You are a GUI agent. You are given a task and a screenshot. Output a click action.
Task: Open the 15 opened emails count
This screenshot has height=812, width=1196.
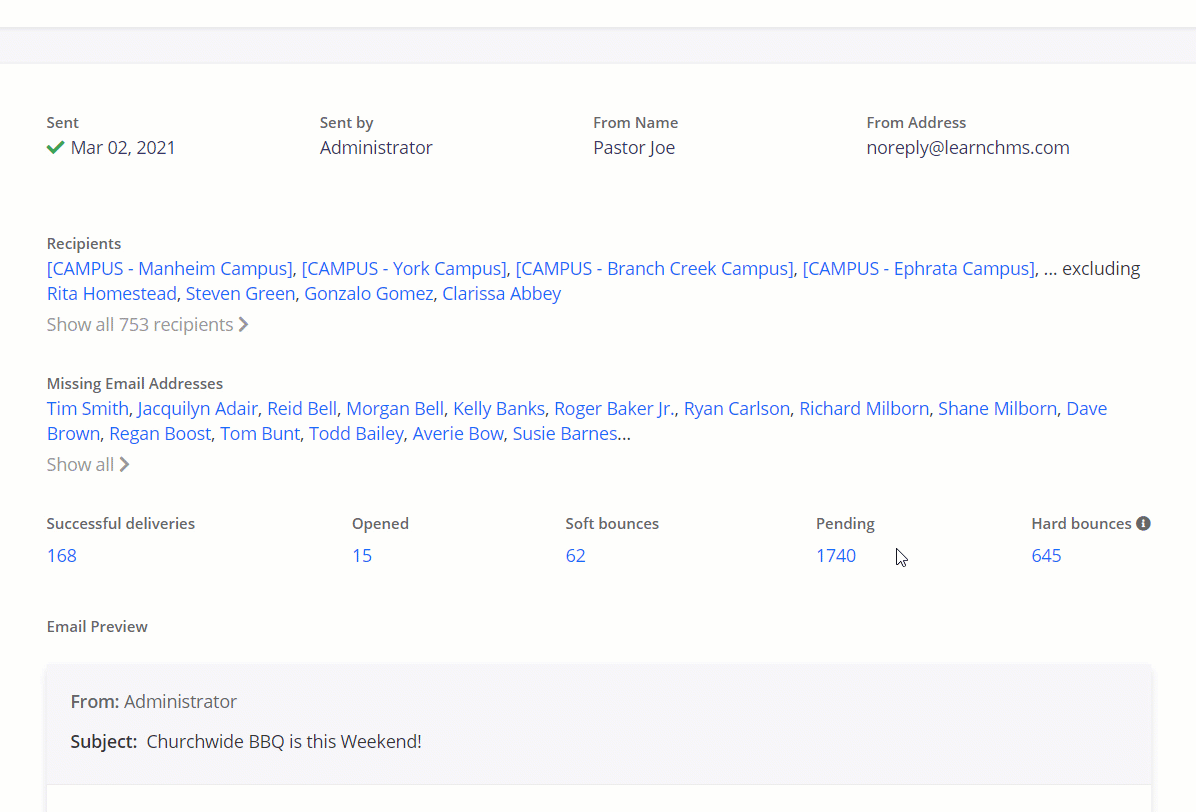362,556
